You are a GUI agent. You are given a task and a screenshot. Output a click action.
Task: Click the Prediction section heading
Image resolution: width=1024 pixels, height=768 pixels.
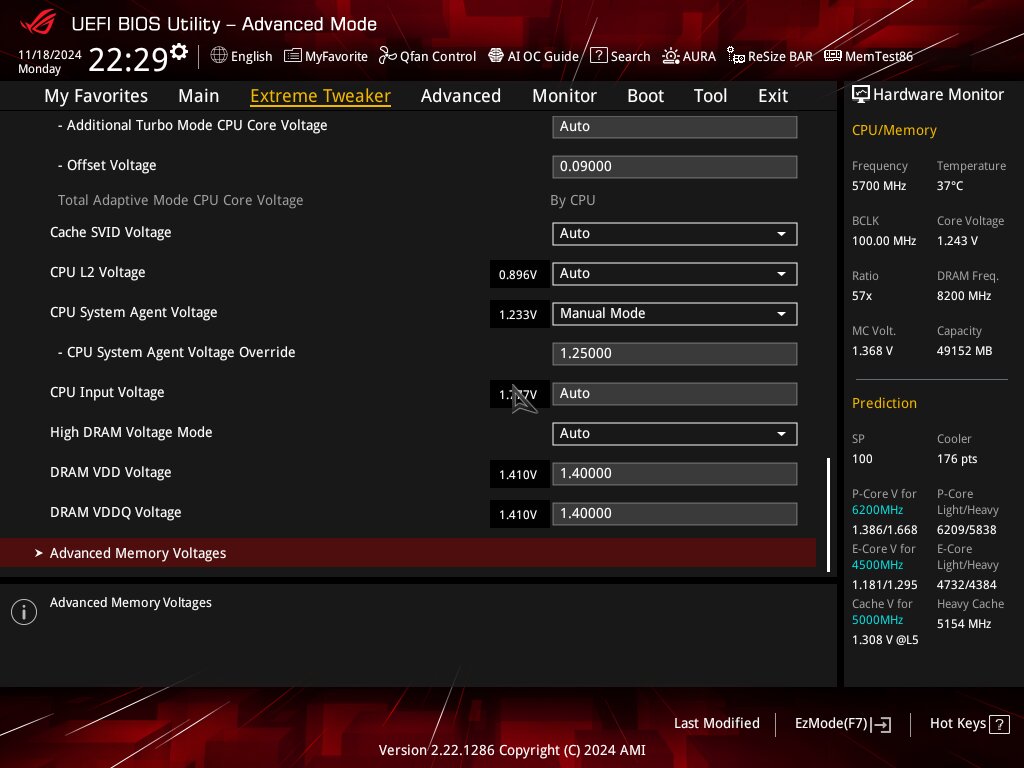[884, 403]
